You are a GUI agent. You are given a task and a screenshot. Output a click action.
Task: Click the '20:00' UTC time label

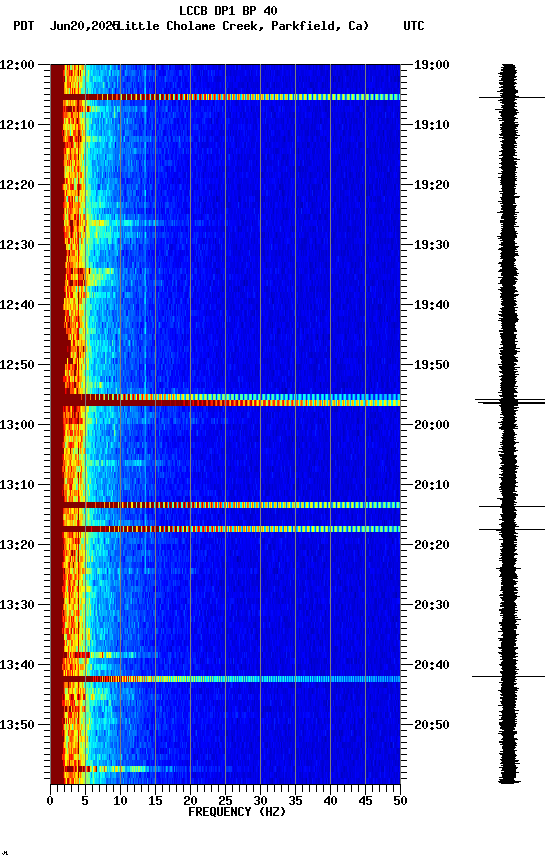432,425
